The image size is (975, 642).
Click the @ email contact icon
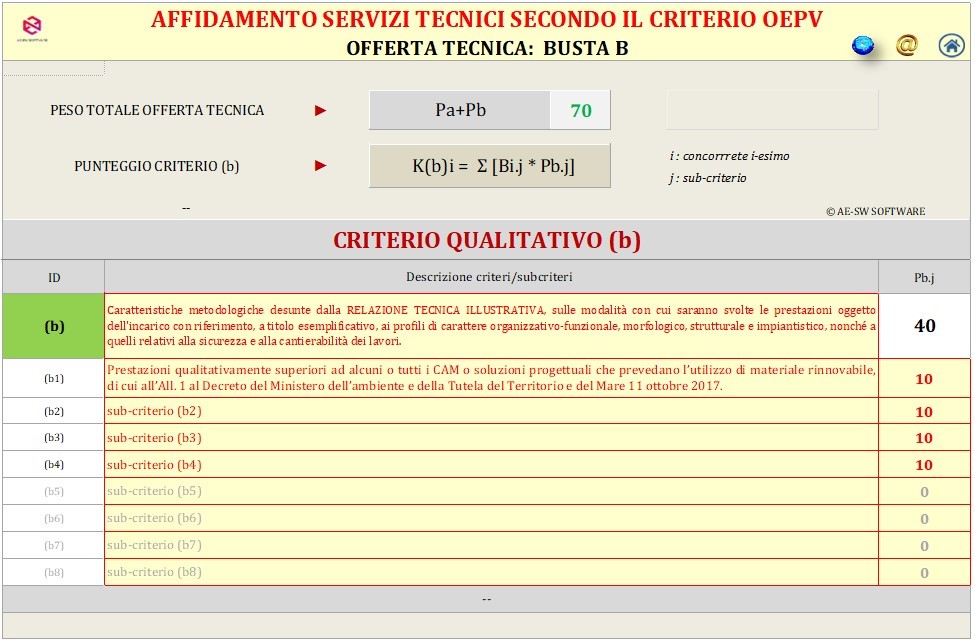tap(906, 45)
